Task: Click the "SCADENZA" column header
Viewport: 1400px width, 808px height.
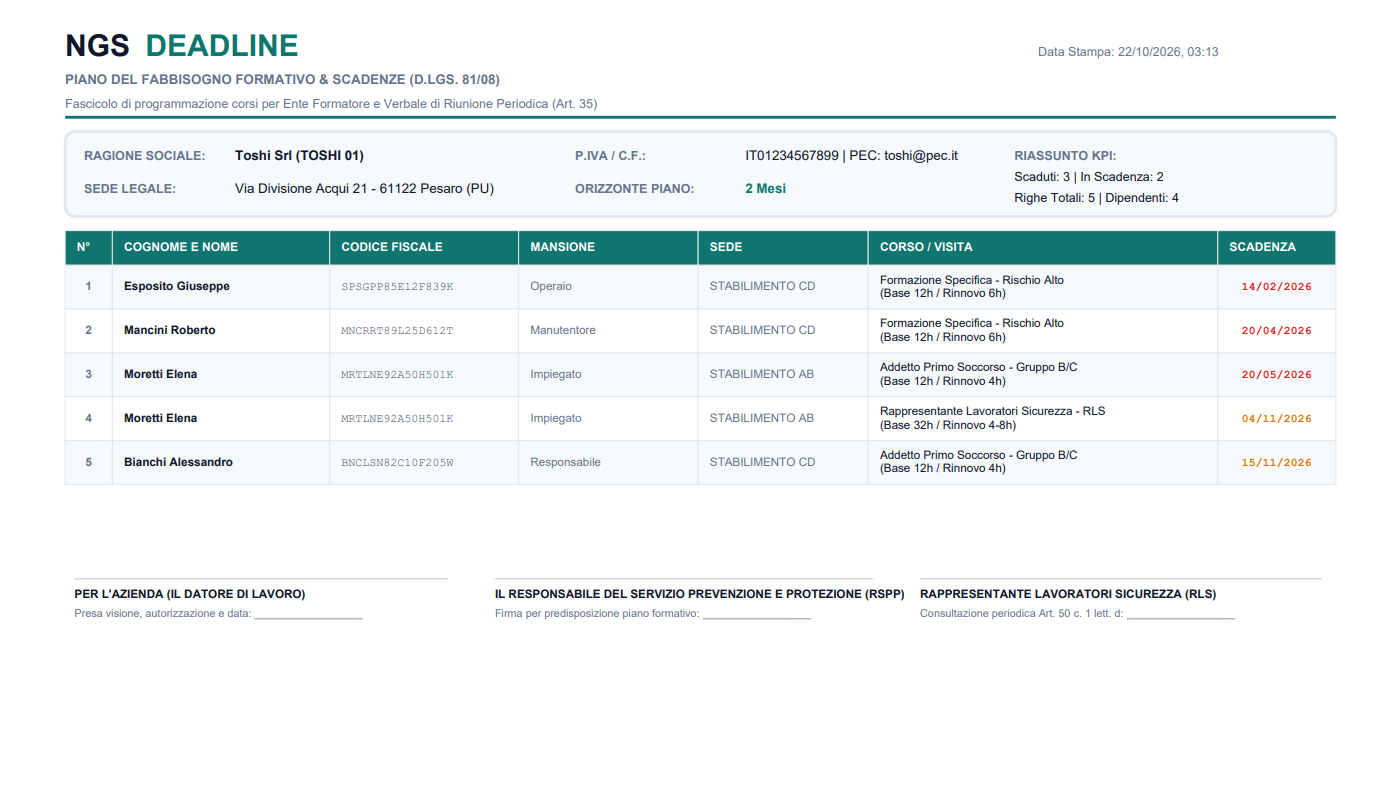Action: pos(1276,247)
